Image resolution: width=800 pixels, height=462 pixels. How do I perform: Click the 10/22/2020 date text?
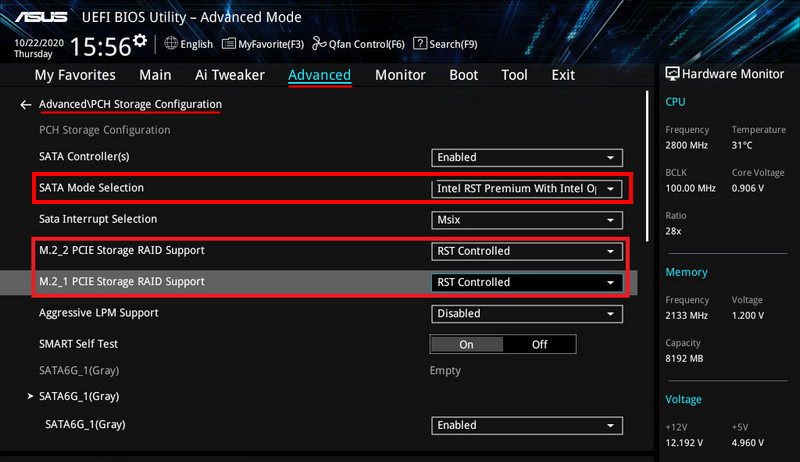tap(39, 43)
